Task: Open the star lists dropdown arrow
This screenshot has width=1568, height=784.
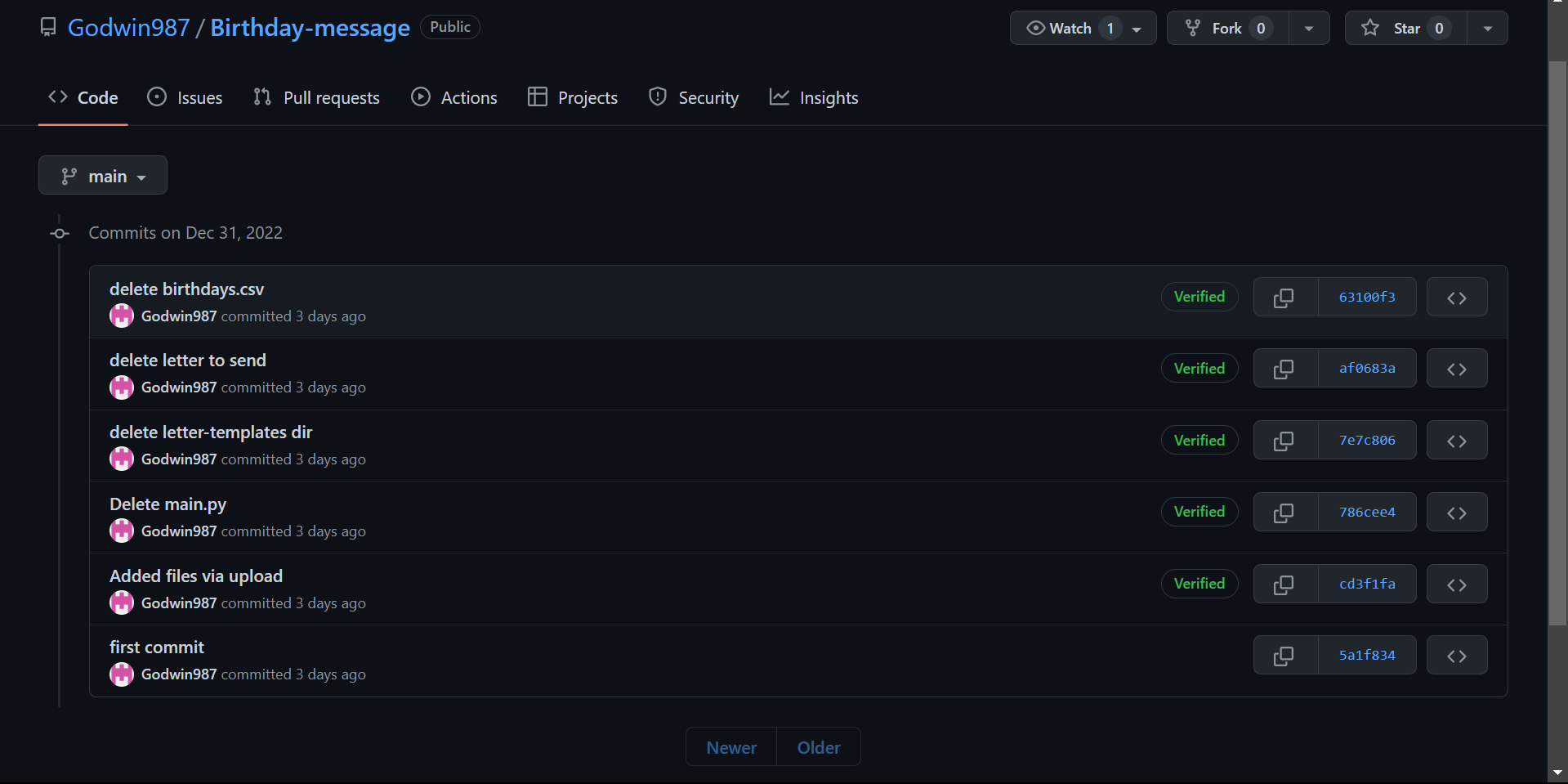Action: [x=1488, y=28]
